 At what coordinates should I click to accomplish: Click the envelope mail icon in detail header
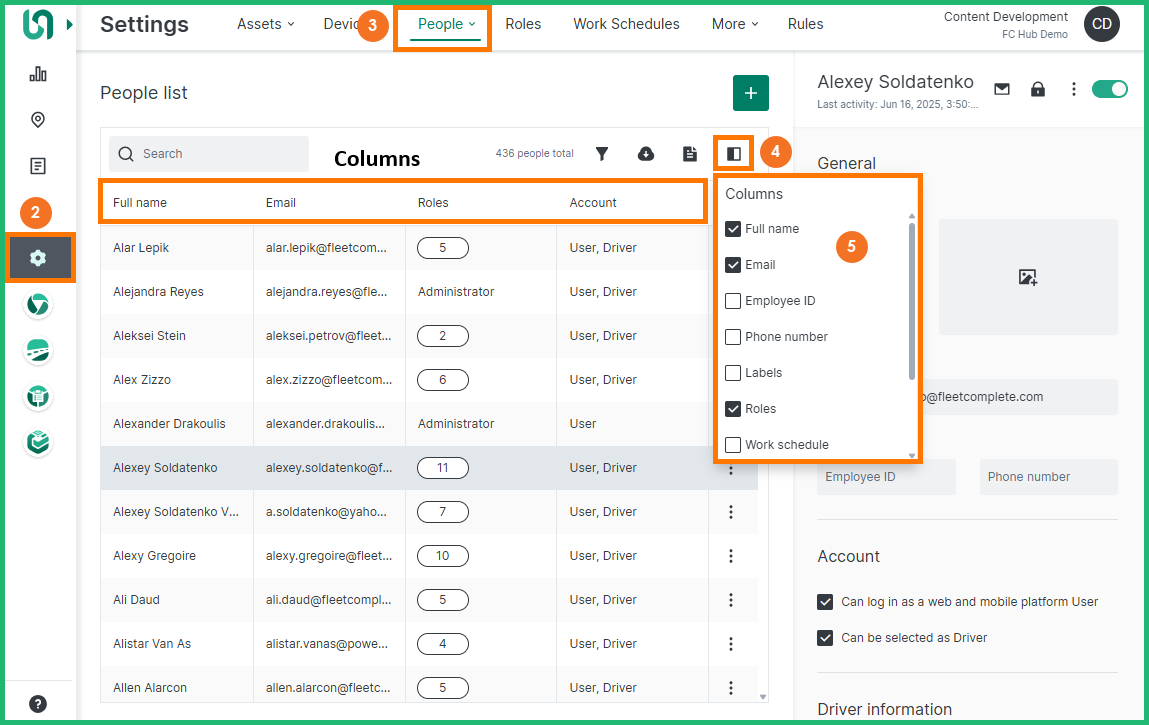tap(1002, 89)
